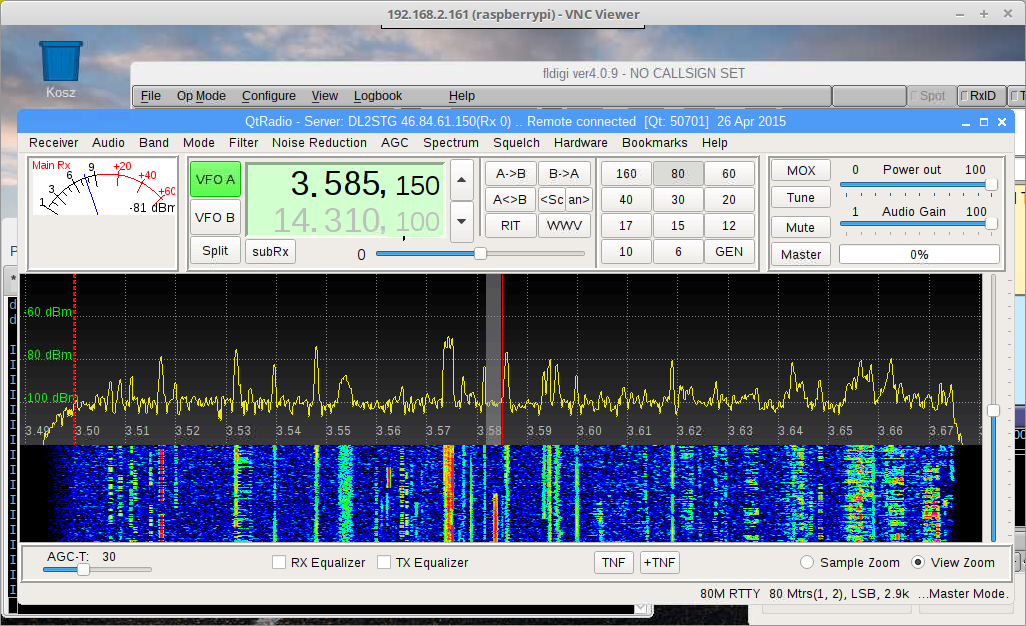
Task: Select the 40 meter band button
Action: click(x=626, y=200)
